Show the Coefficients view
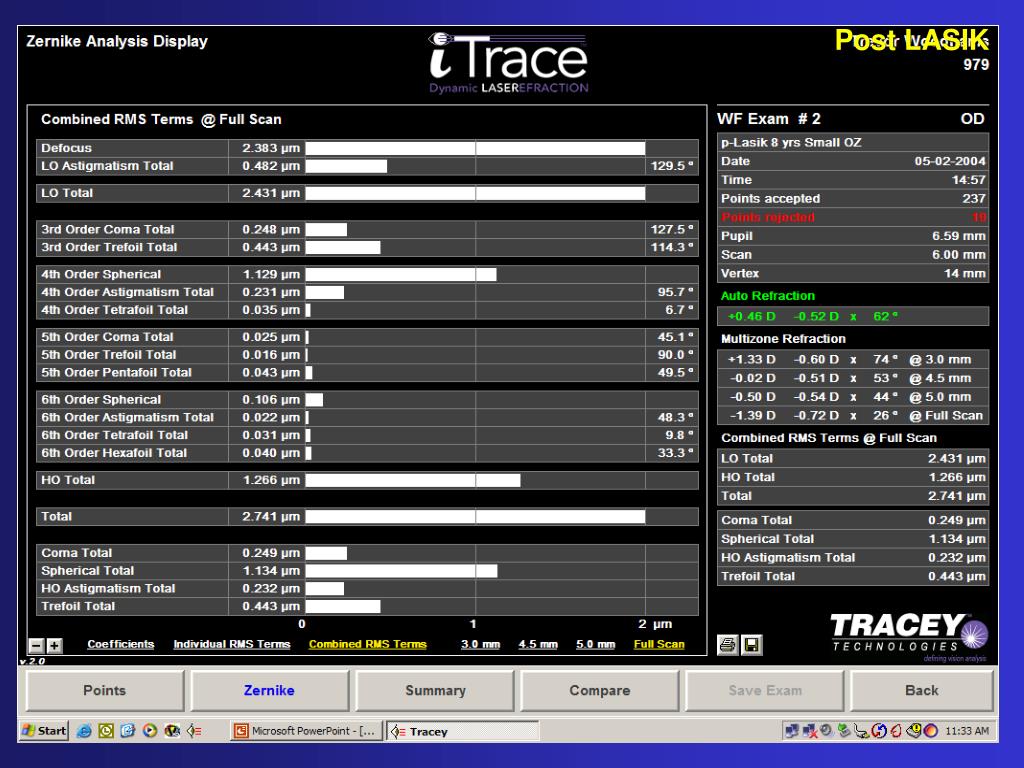1024x768 pixels. pyautogui.click(x=121, y=644)
